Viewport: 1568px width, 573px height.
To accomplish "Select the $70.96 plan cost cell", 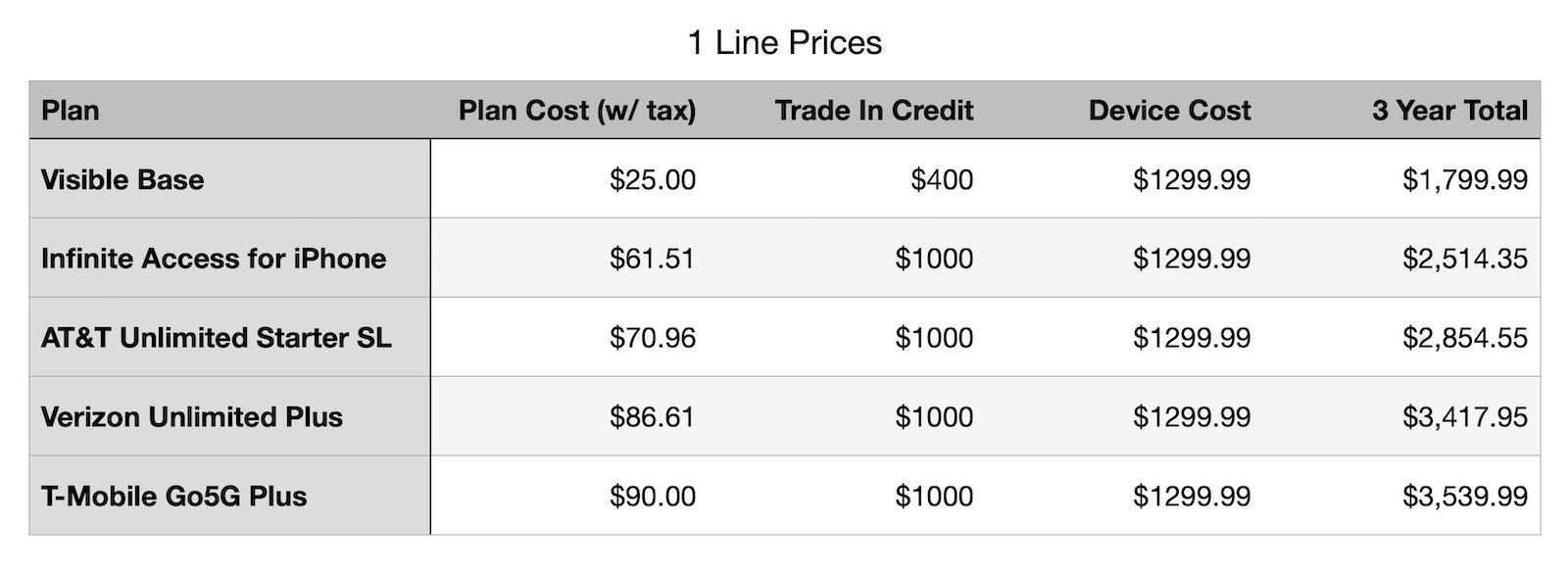I will pyautogui.click(x=653, y=338).
